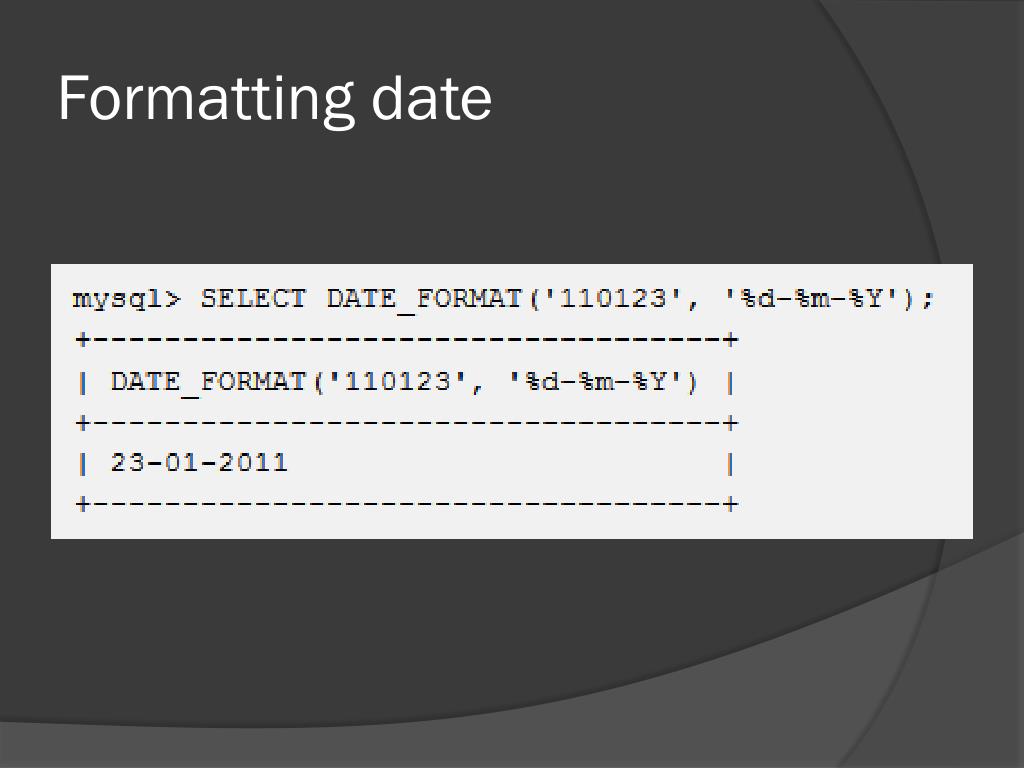The height and width of the screenshot is (768, 1024).
Task: Click the bottom dashed border of the table
Action: 406,504
